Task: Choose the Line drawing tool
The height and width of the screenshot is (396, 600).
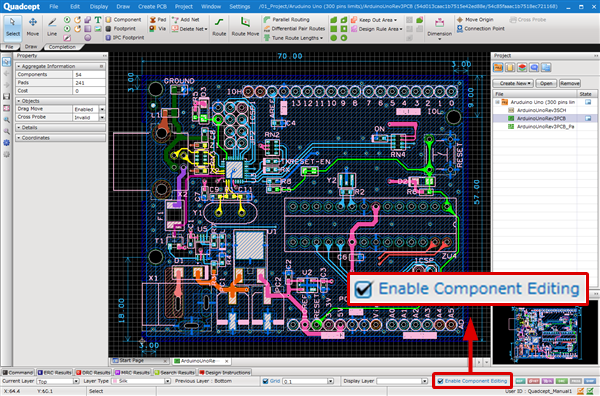Action: [52, 27]
